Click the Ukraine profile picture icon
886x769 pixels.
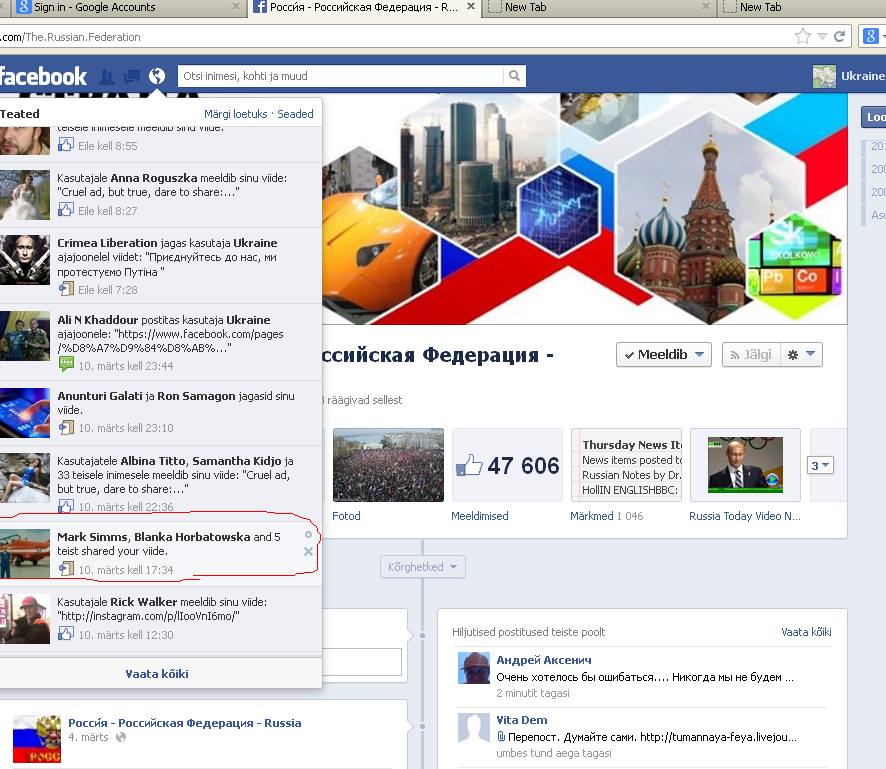point(824,76)
